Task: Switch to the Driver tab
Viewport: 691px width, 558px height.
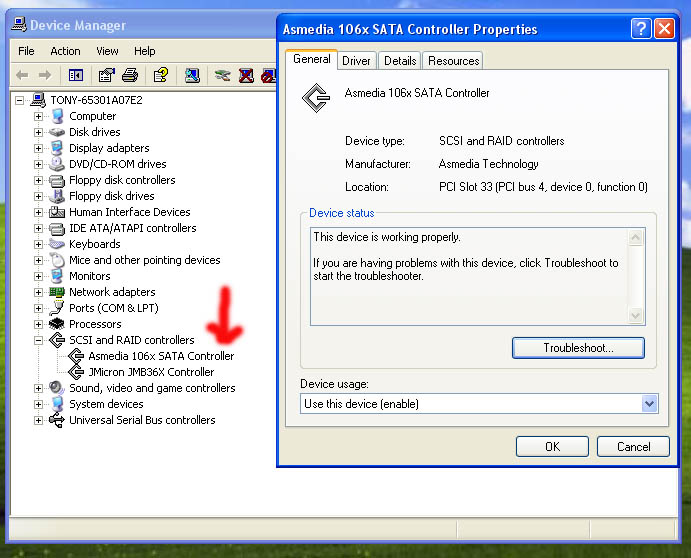Action: (356, 61)
